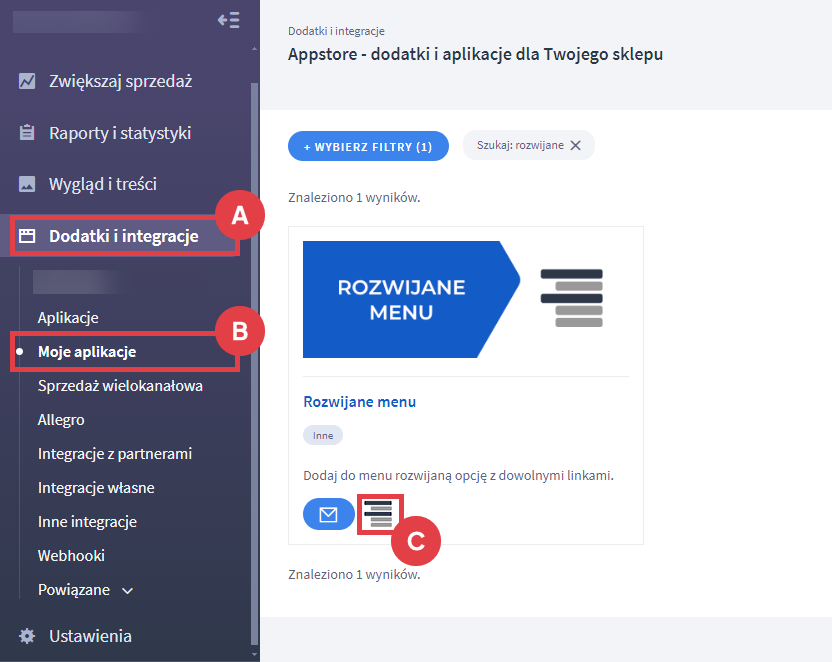Viewport: 832px width, 662px height.
Task: Go to Aplikacje in sidebar
Action: (x=68, y=318)
